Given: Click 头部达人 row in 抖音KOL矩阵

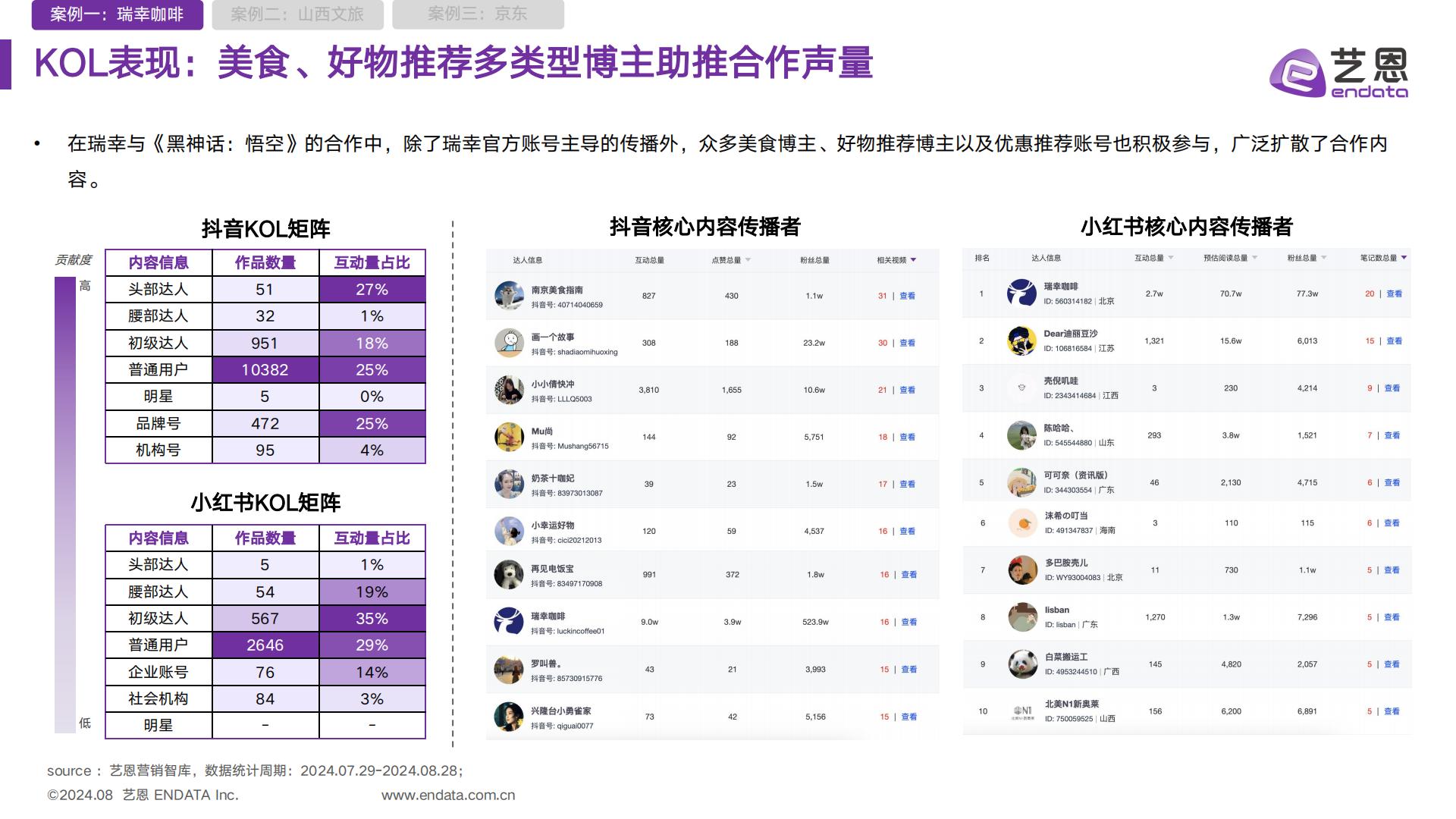Looking at the screenshot, I should [x=265, y=290].
